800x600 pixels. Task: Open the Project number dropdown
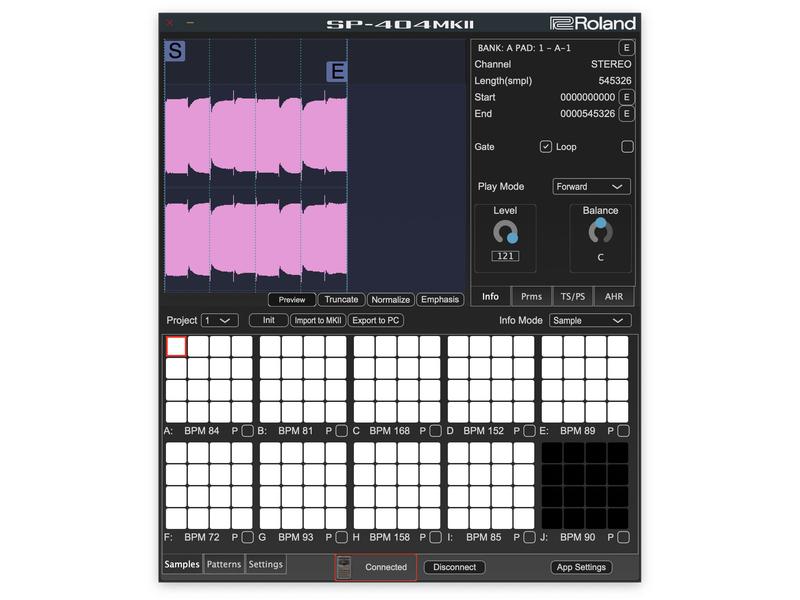pos(219,320)
